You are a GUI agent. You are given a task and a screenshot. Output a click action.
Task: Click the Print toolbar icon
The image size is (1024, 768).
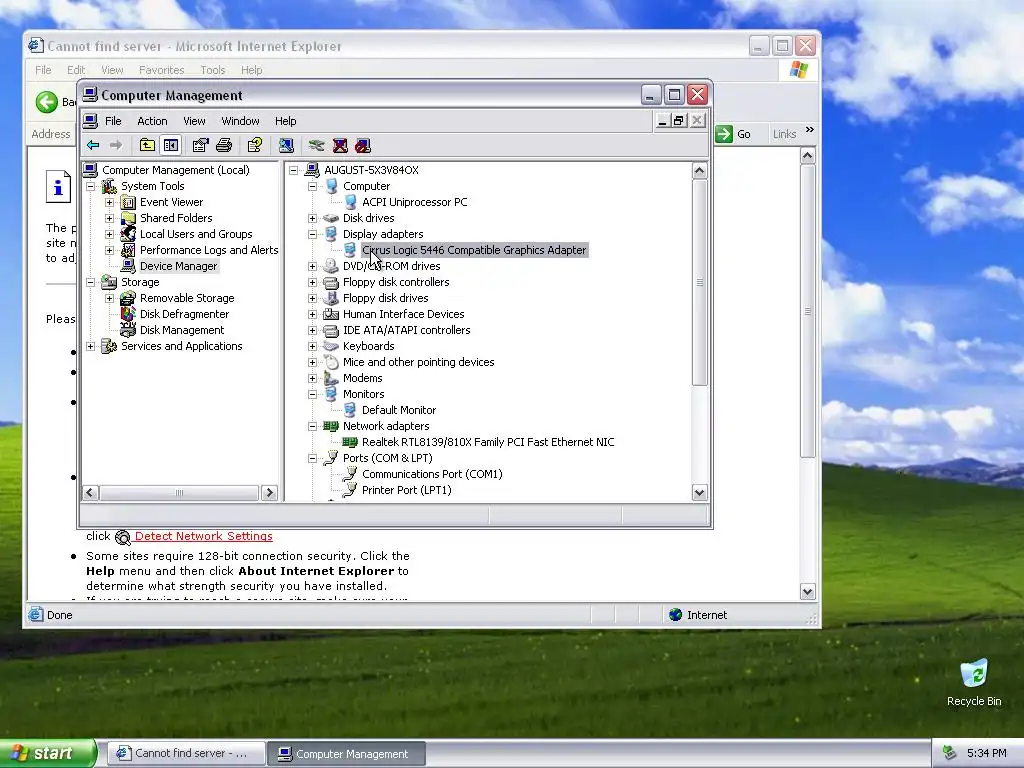click(x=224, y=145)
